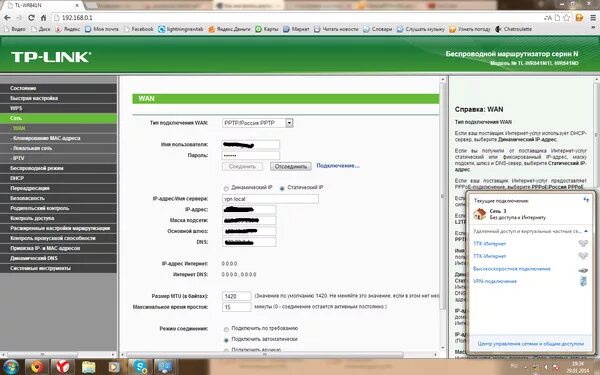Open the Яндекс.Деньги bookmark
Viewport: 600px width, 375px height.
coord(229,29)
